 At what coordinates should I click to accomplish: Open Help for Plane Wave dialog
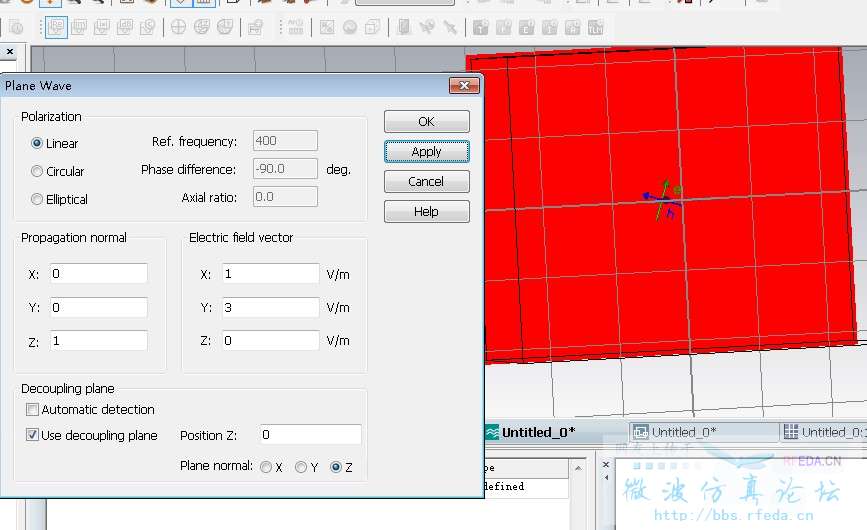tap(426, 211)
